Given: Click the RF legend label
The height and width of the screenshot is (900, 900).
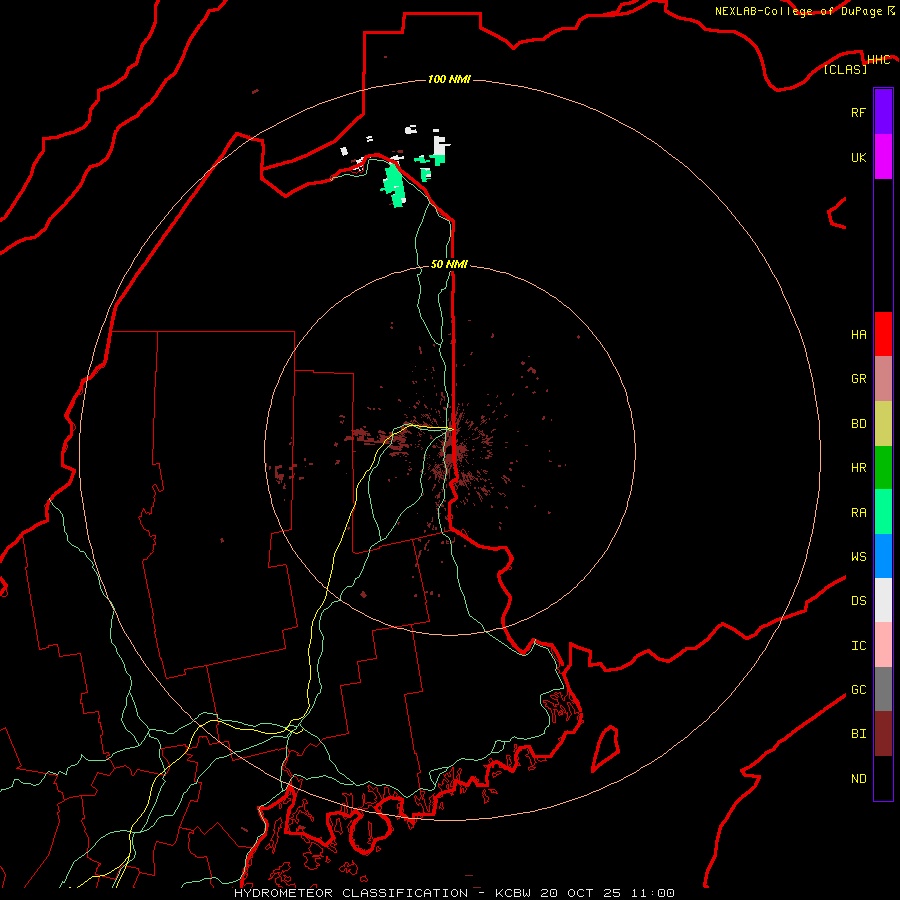Looking at the screenshot, I should pos(858,112).
